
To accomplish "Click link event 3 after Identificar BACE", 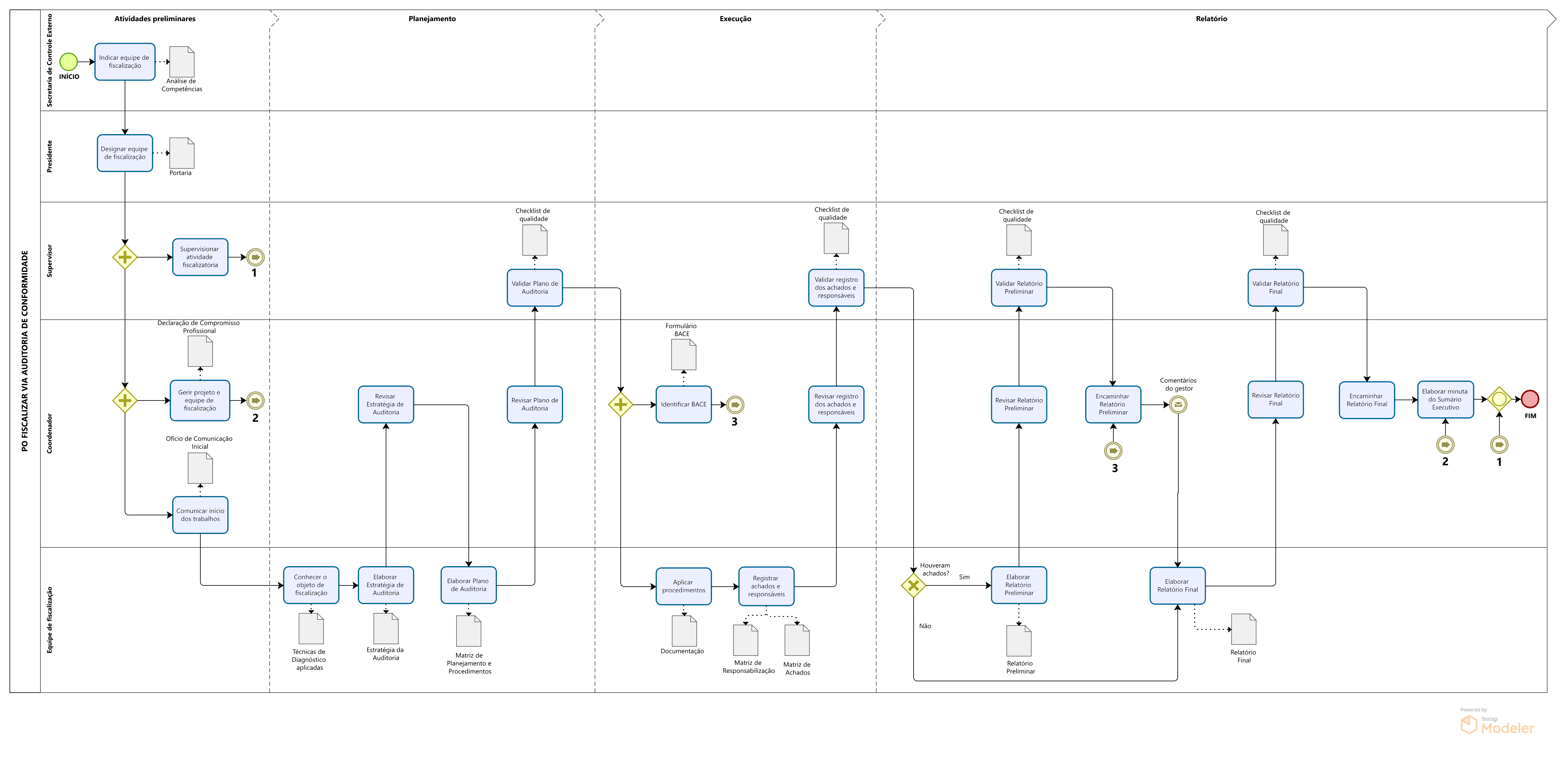I will pos(735,405).
